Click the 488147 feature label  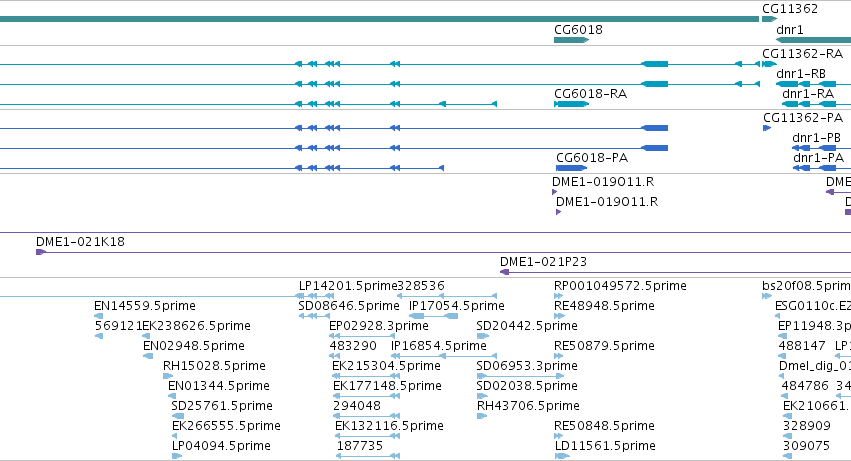tap(802, 346)
